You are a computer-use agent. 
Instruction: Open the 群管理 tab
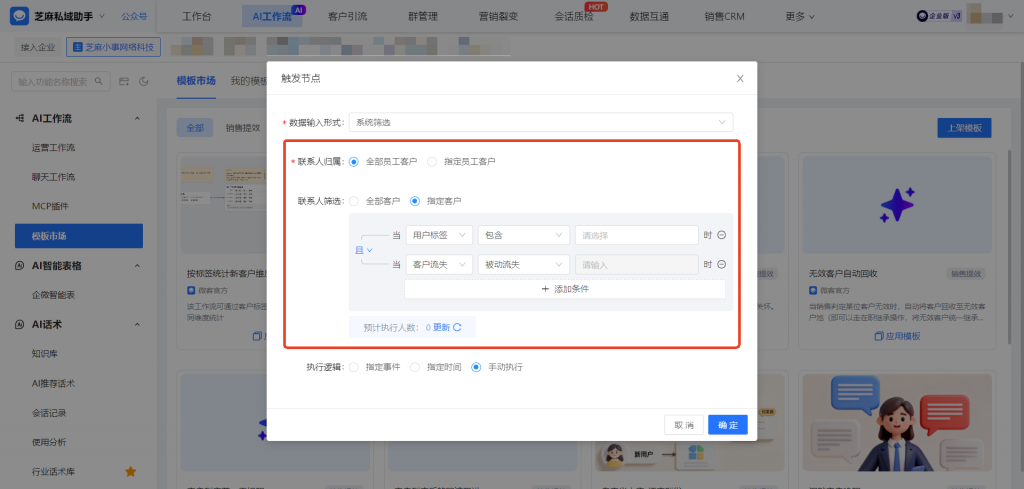click(x=423, y=16)
